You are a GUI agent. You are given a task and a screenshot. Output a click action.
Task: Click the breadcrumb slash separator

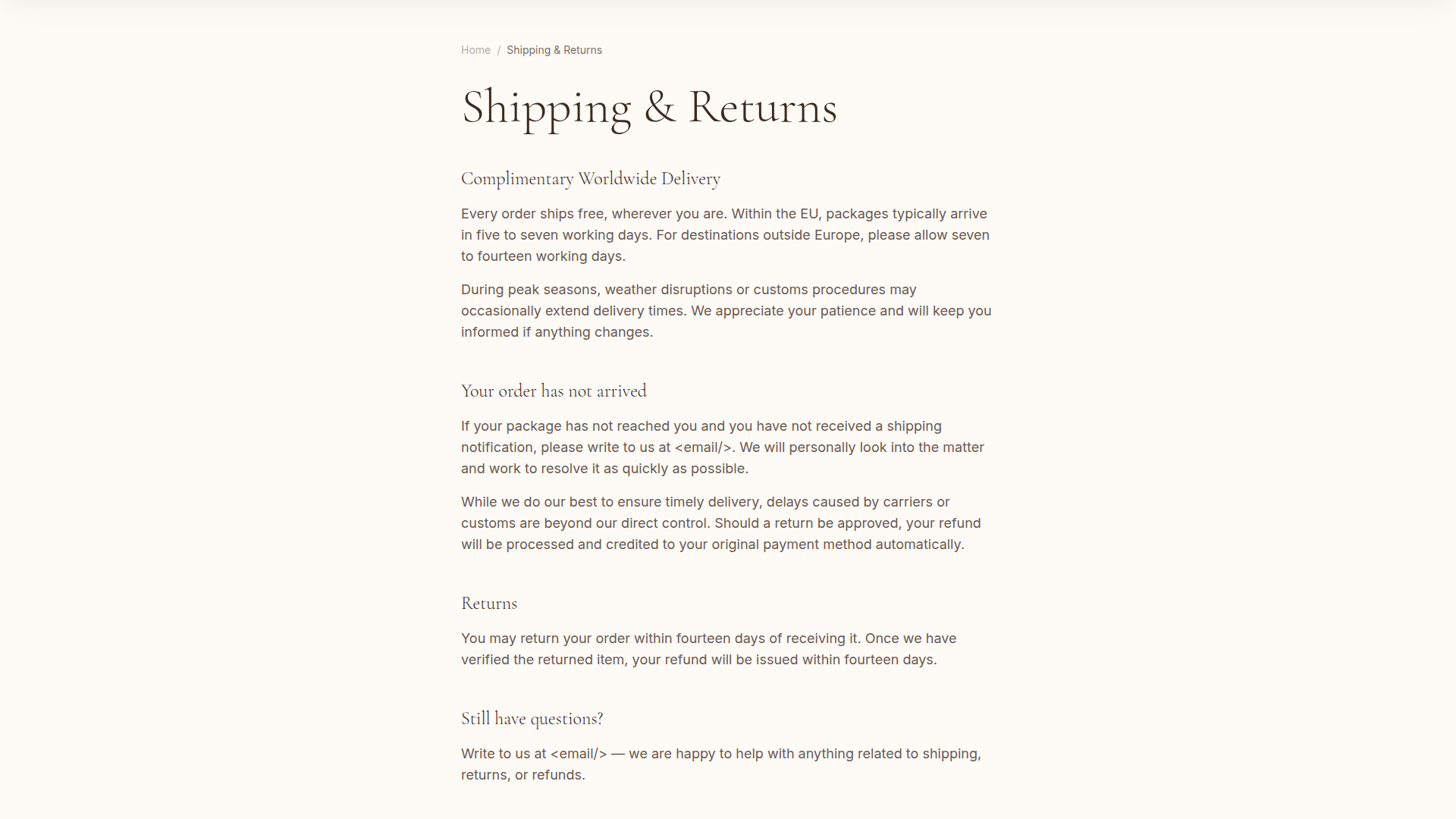click(x=498, y=50)
